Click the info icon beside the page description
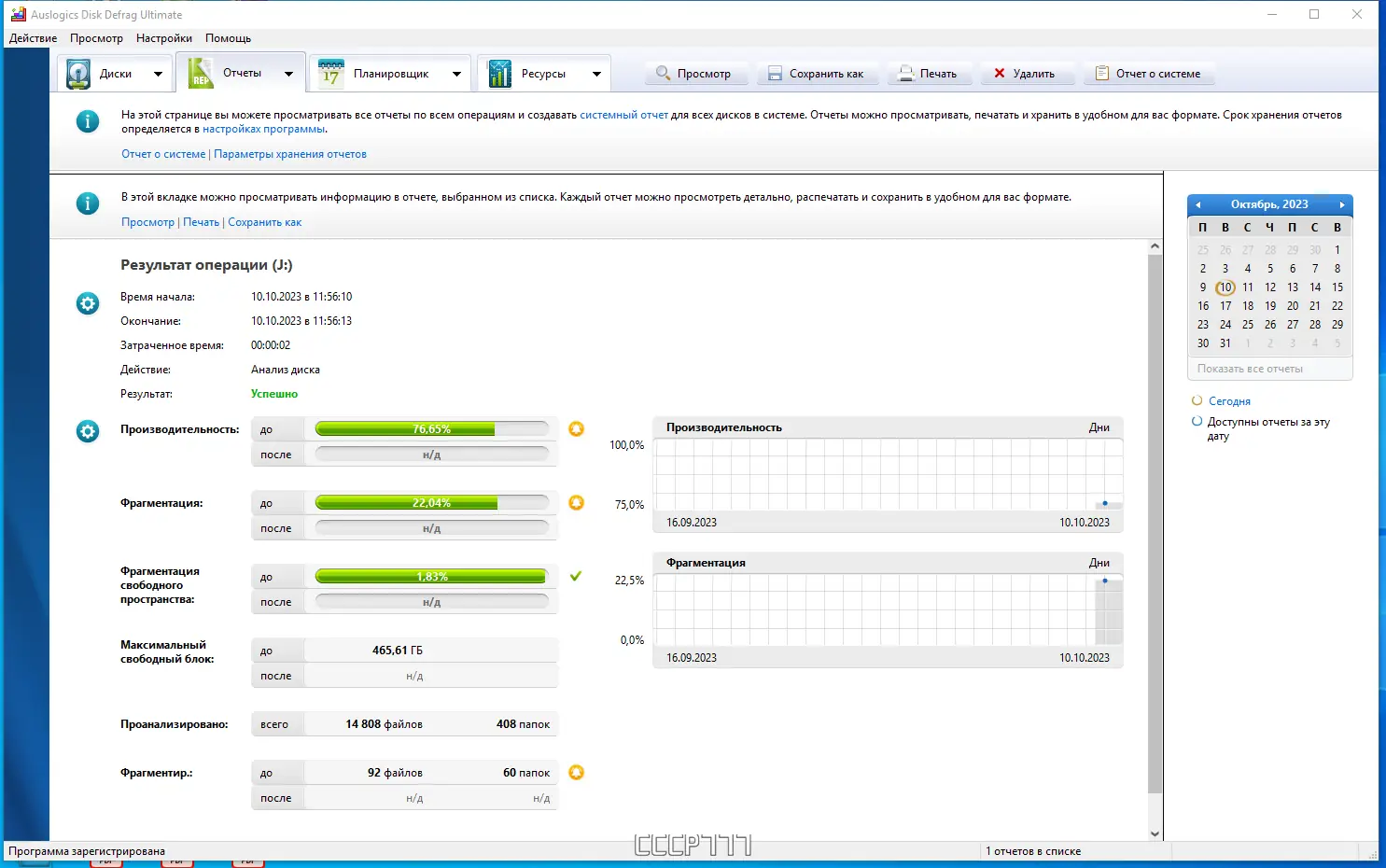The image size is (1386, 868). 88,121
